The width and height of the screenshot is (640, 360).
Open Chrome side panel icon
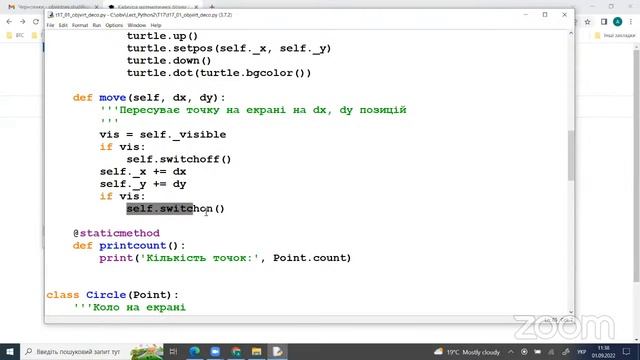pos(604,22)
